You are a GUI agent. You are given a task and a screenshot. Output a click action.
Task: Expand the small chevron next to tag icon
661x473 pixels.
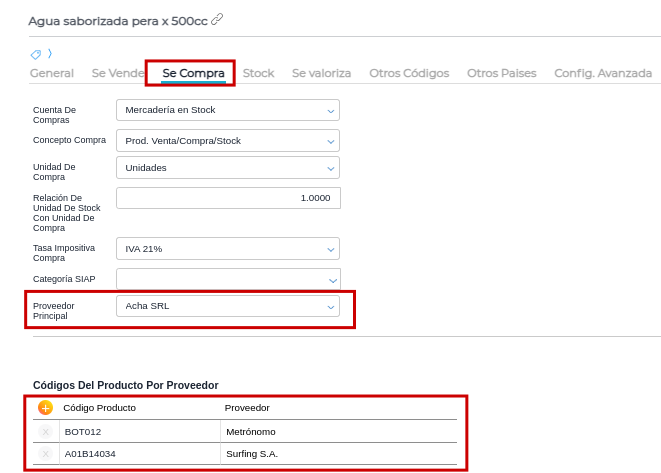50,53
